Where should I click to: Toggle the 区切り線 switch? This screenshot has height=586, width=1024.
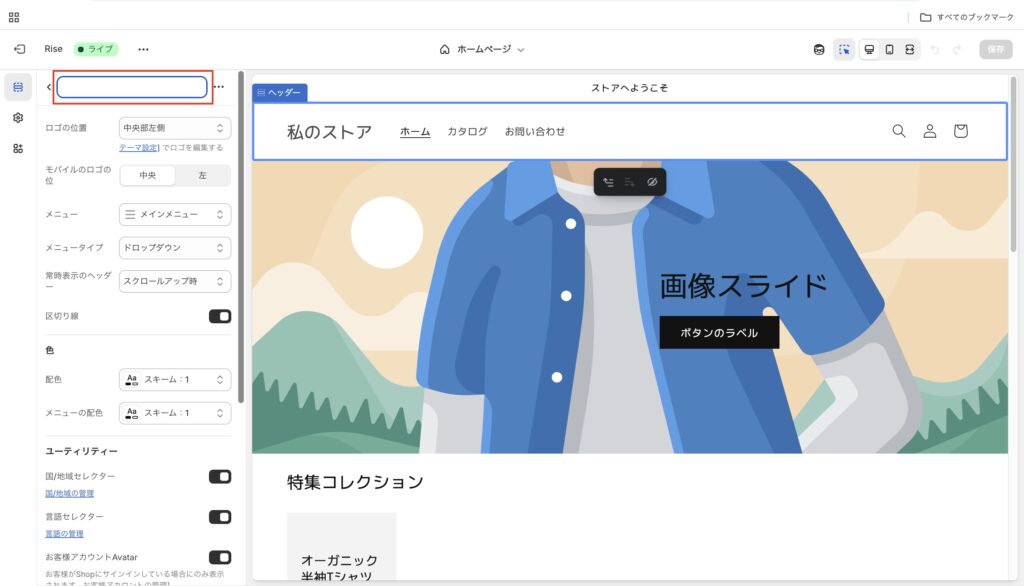point(219,316)
